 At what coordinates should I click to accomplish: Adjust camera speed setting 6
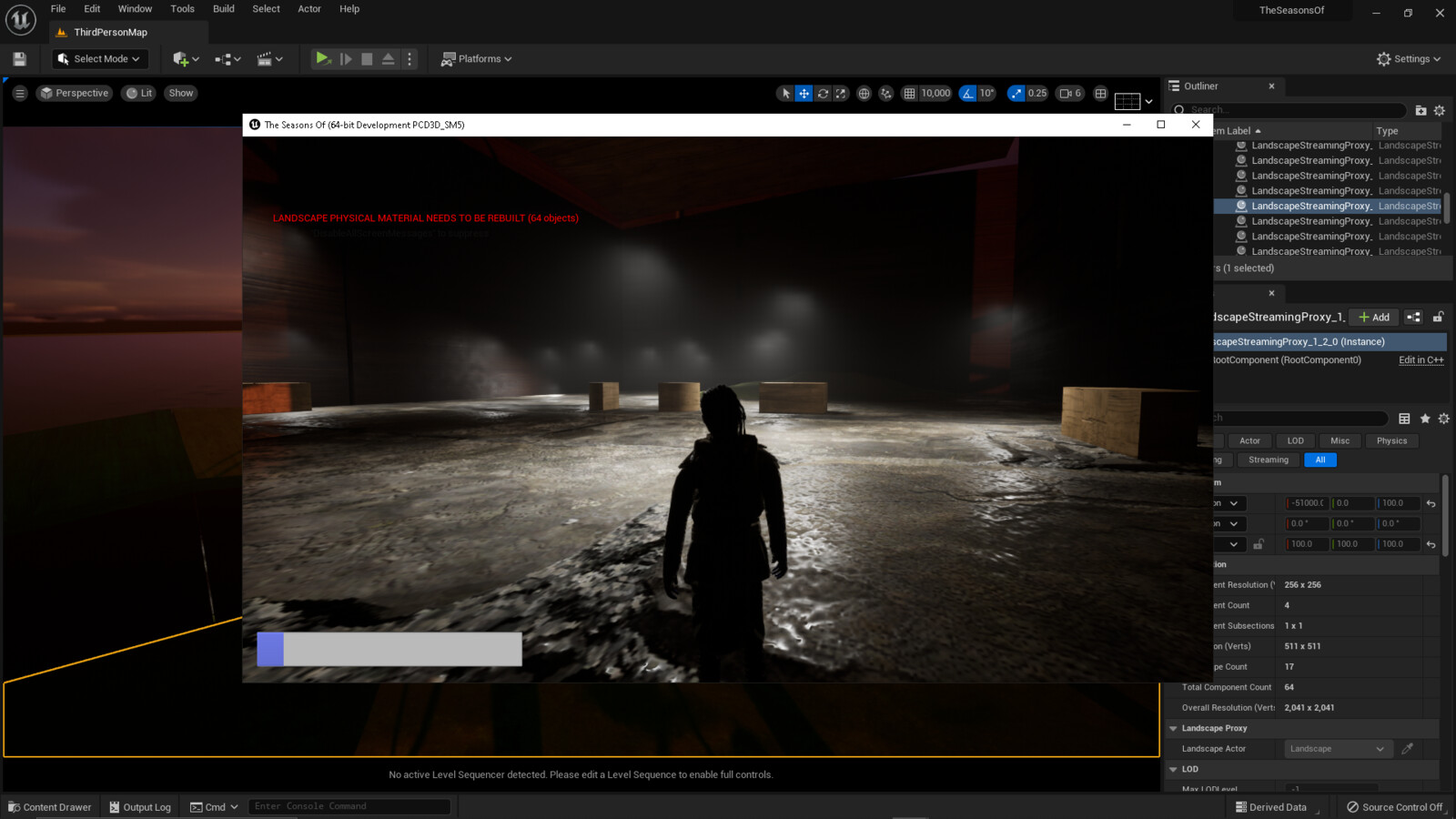click(1070, 93)
